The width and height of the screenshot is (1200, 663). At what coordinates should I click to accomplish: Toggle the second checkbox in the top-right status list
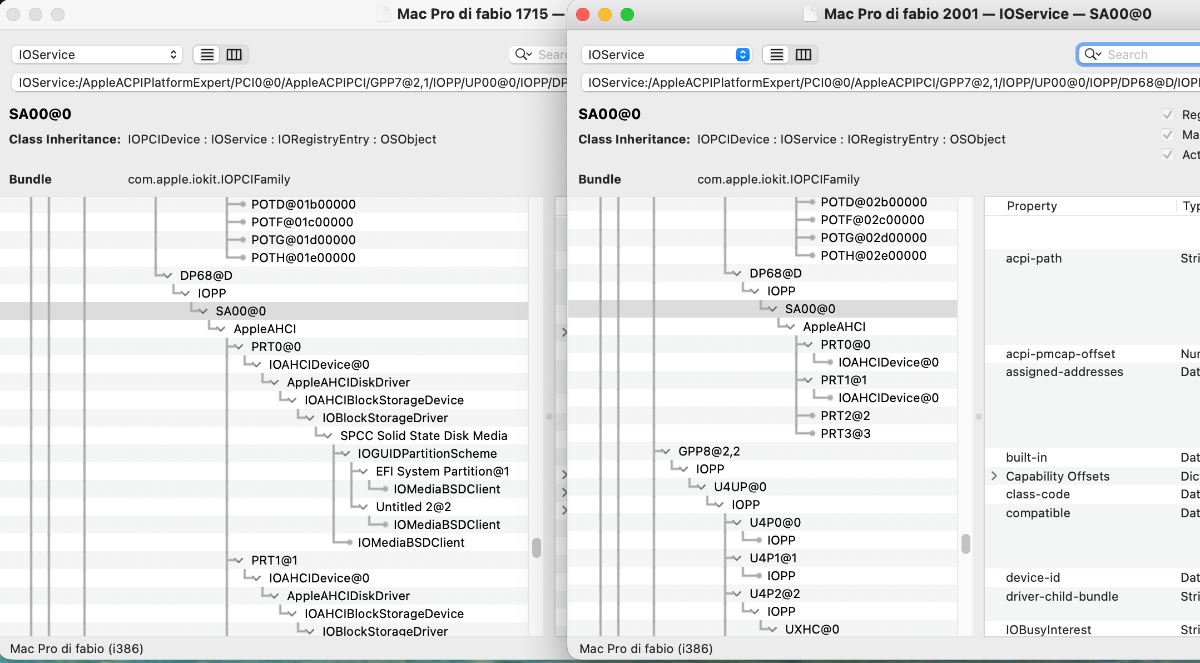click(x=1167, y=135)
